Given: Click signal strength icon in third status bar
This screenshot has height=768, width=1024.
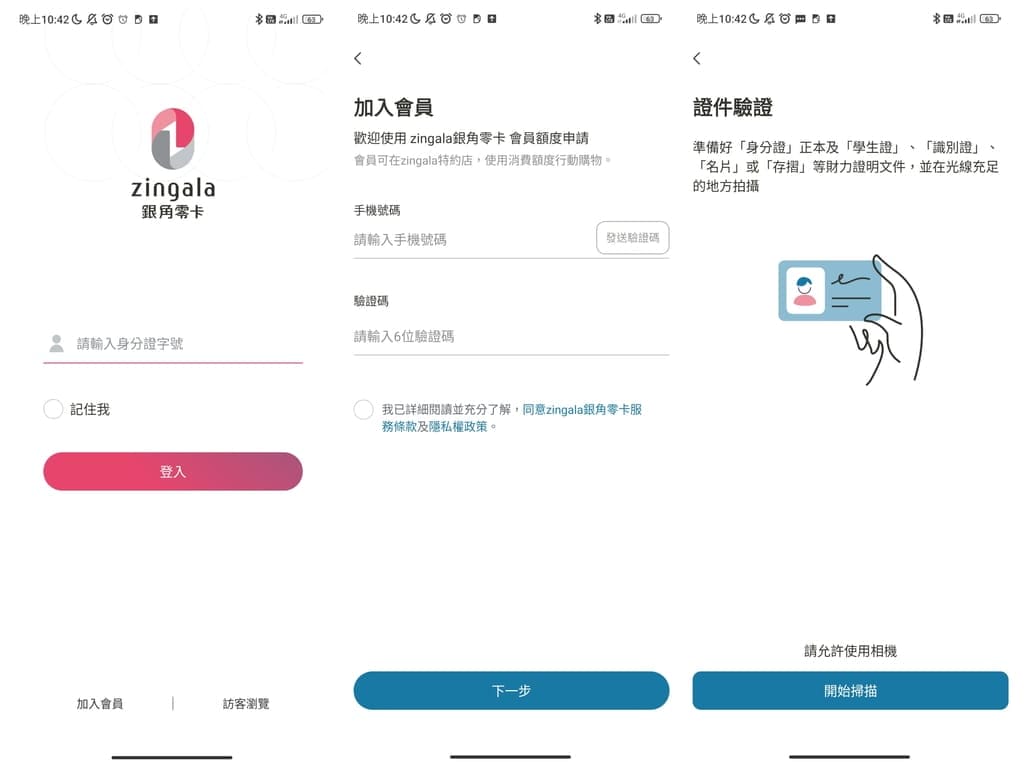Looking at the screenshot, I should [x=967, y=19].
